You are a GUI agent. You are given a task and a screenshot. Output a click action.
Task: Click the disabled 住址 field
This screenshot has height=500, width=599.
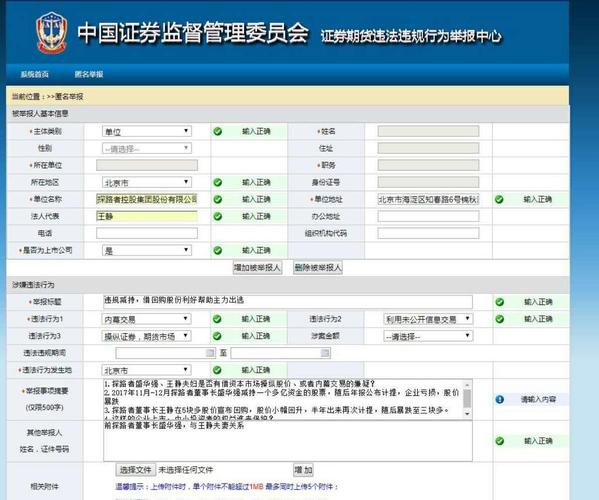pyautogui.click(x=428, y=149)
